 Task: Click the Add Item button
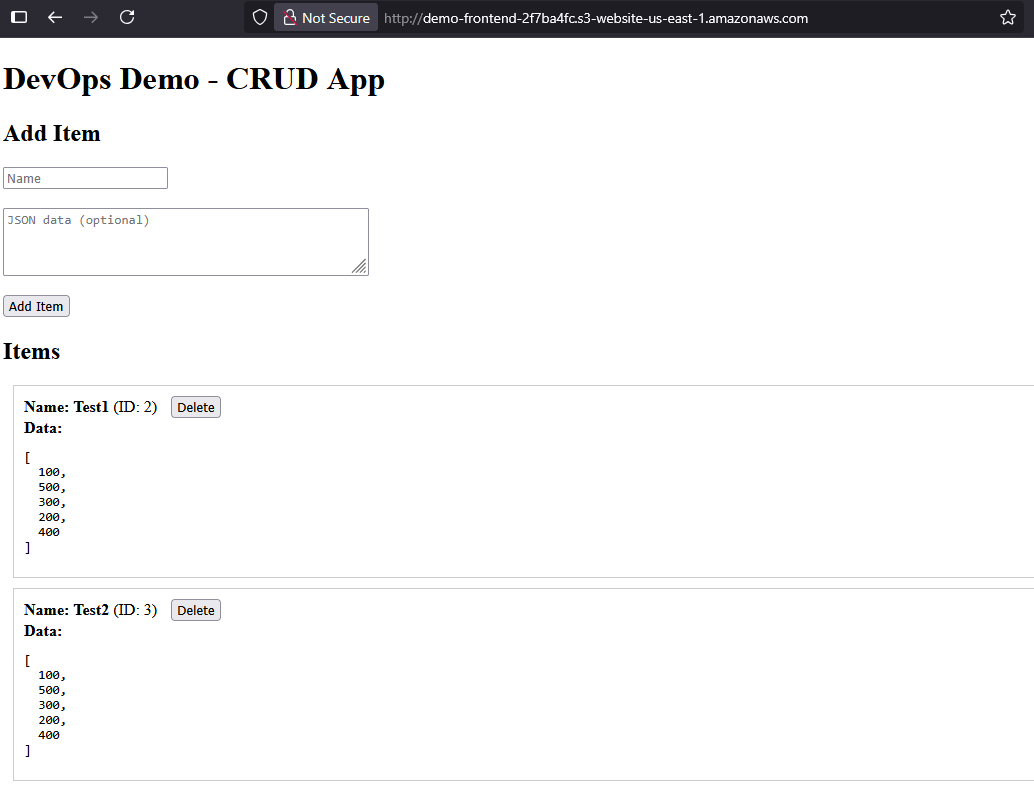point(36,306)
